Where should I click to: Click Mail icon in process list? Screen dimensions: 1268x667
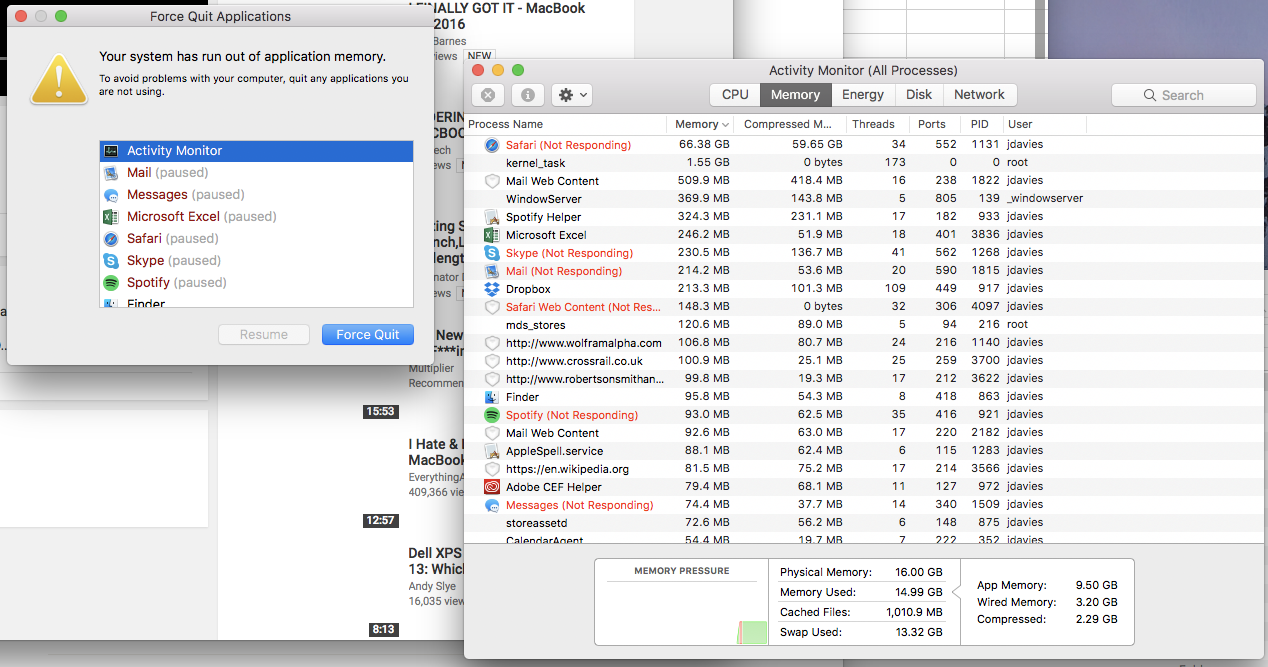pyautogui.click(x=492, y=271)
